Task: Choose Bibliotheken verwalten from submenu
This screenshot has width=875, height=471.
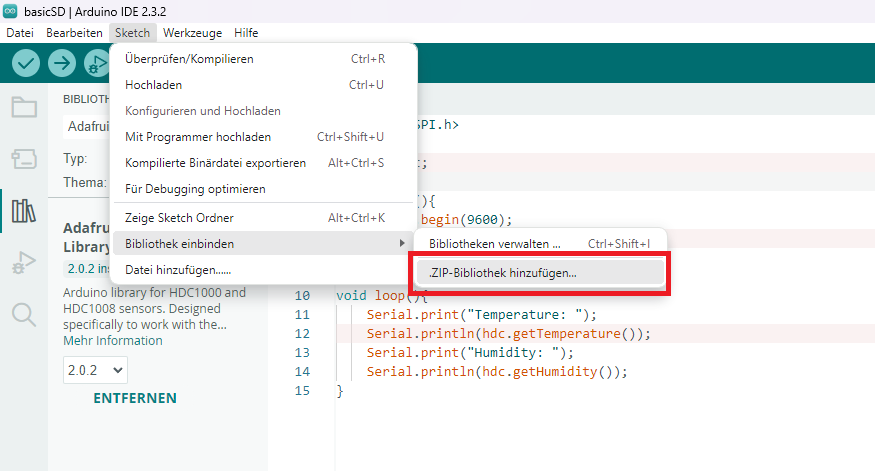Action: coord(494,243)
